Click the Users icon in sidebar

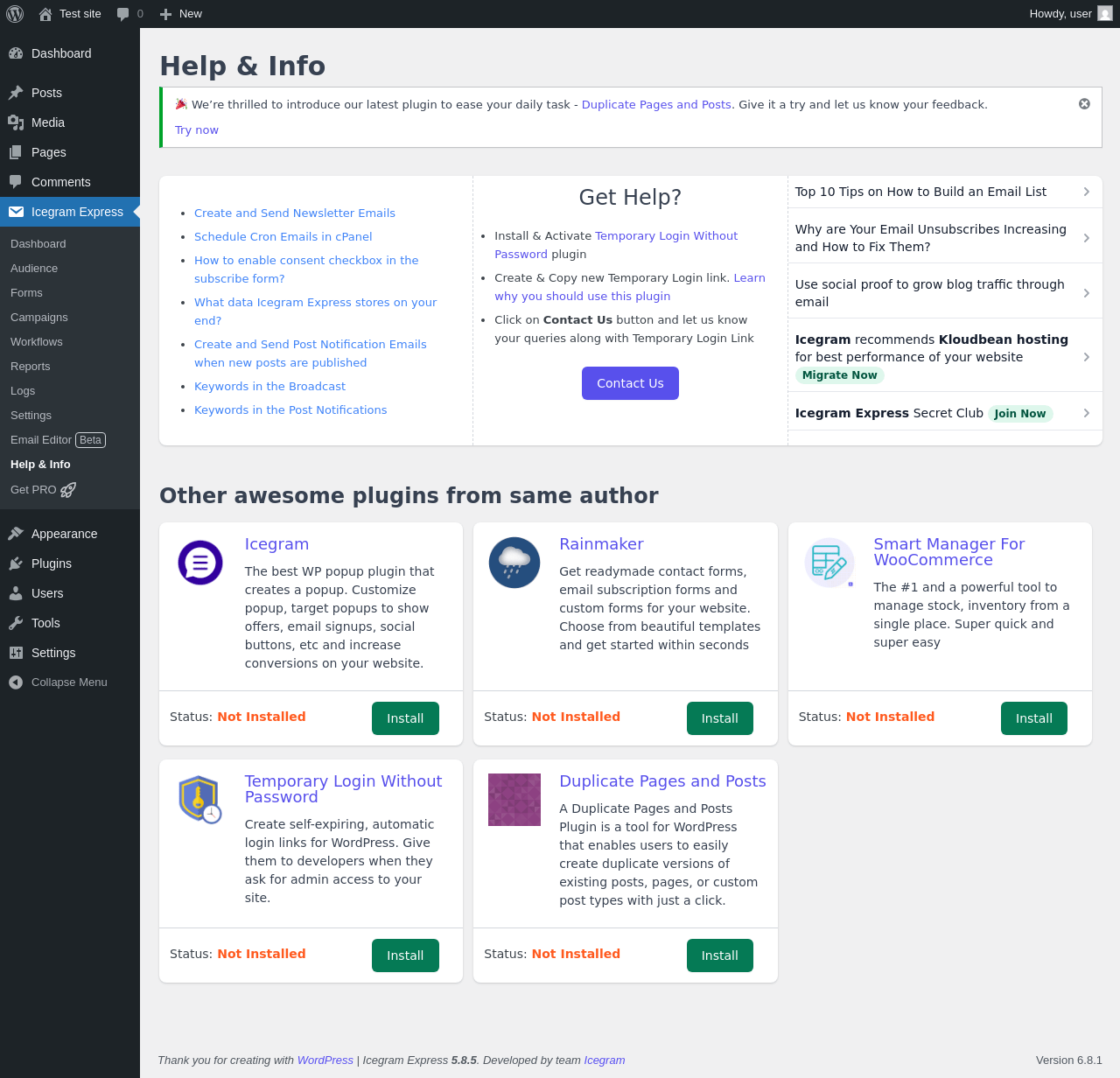(x=16, y=593)
